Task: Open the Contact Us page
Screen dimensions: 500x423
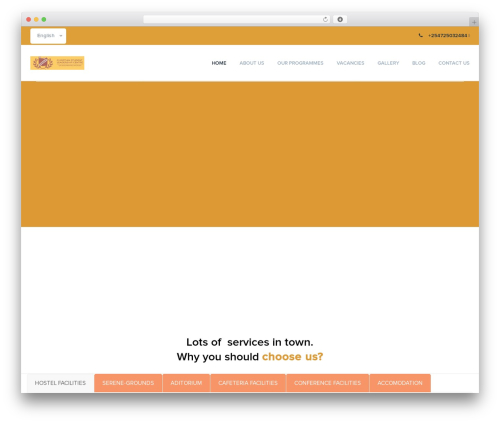Action: 454,63
